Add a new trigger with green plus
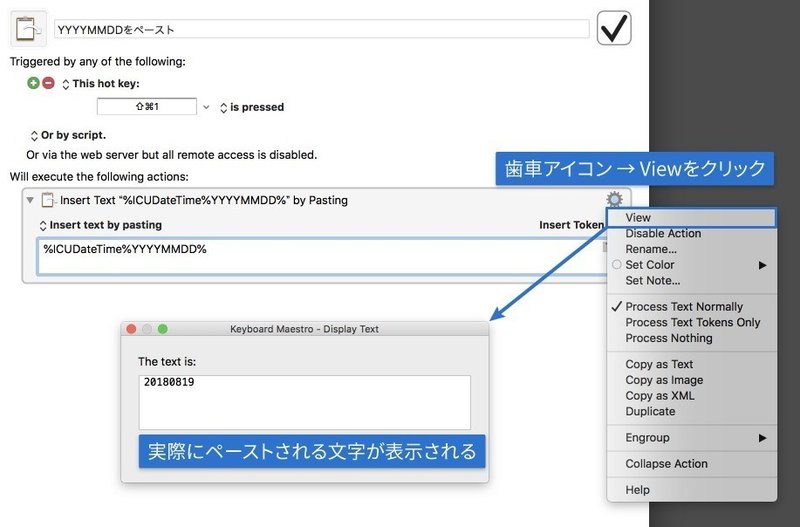The height and width of the screenshot is (527, 800). tap(33, 83)
